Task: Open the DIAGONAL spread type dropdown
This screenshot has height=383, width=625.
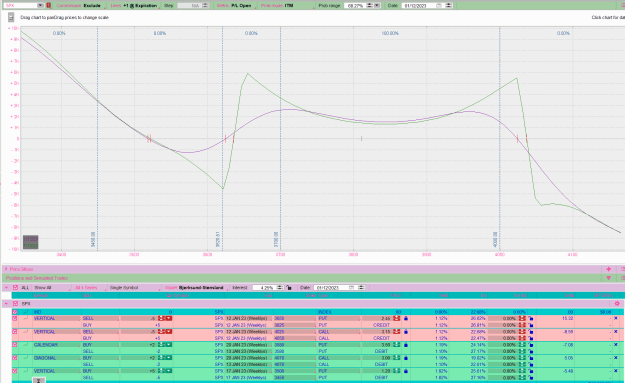Action: pos(56,358)
